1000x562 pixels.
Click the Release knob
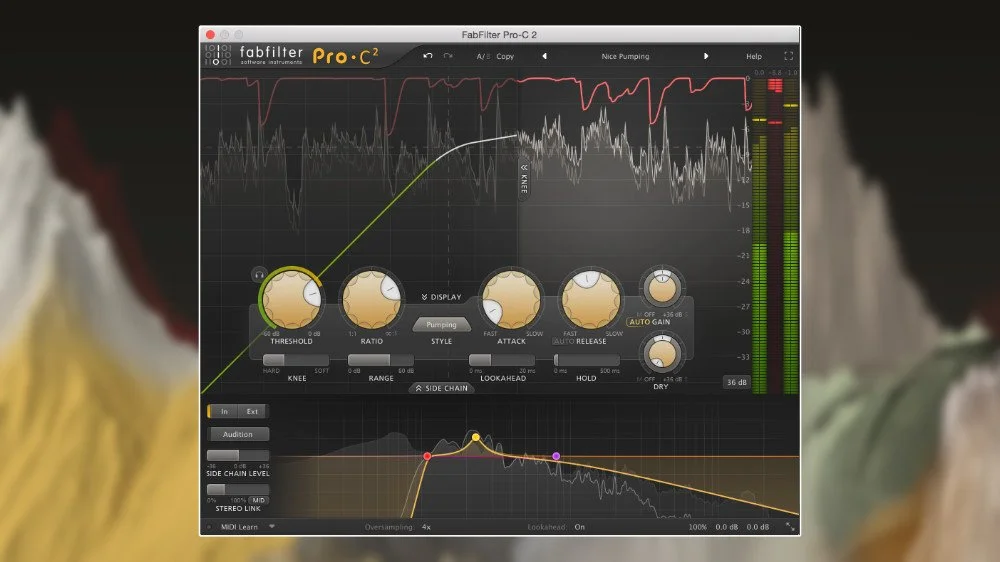591,299
